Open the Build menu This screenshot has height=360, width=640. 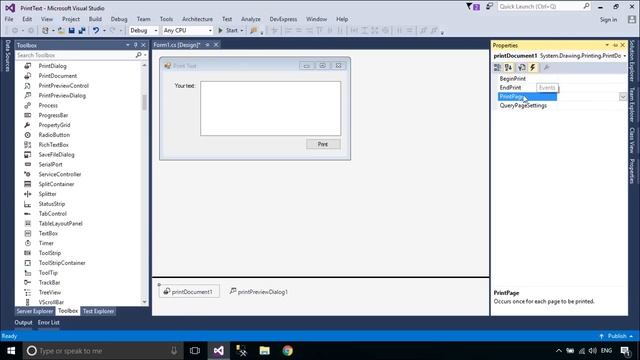95,19
